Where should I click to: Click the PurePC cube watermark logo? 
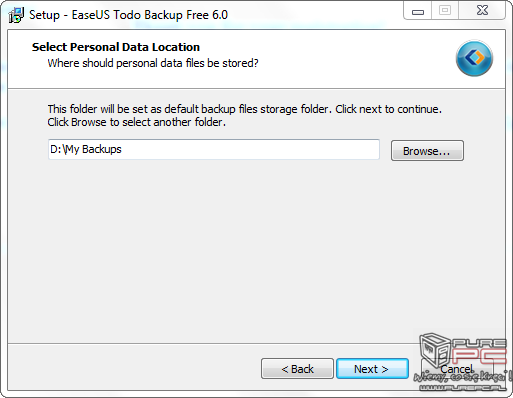pos(435,350)
